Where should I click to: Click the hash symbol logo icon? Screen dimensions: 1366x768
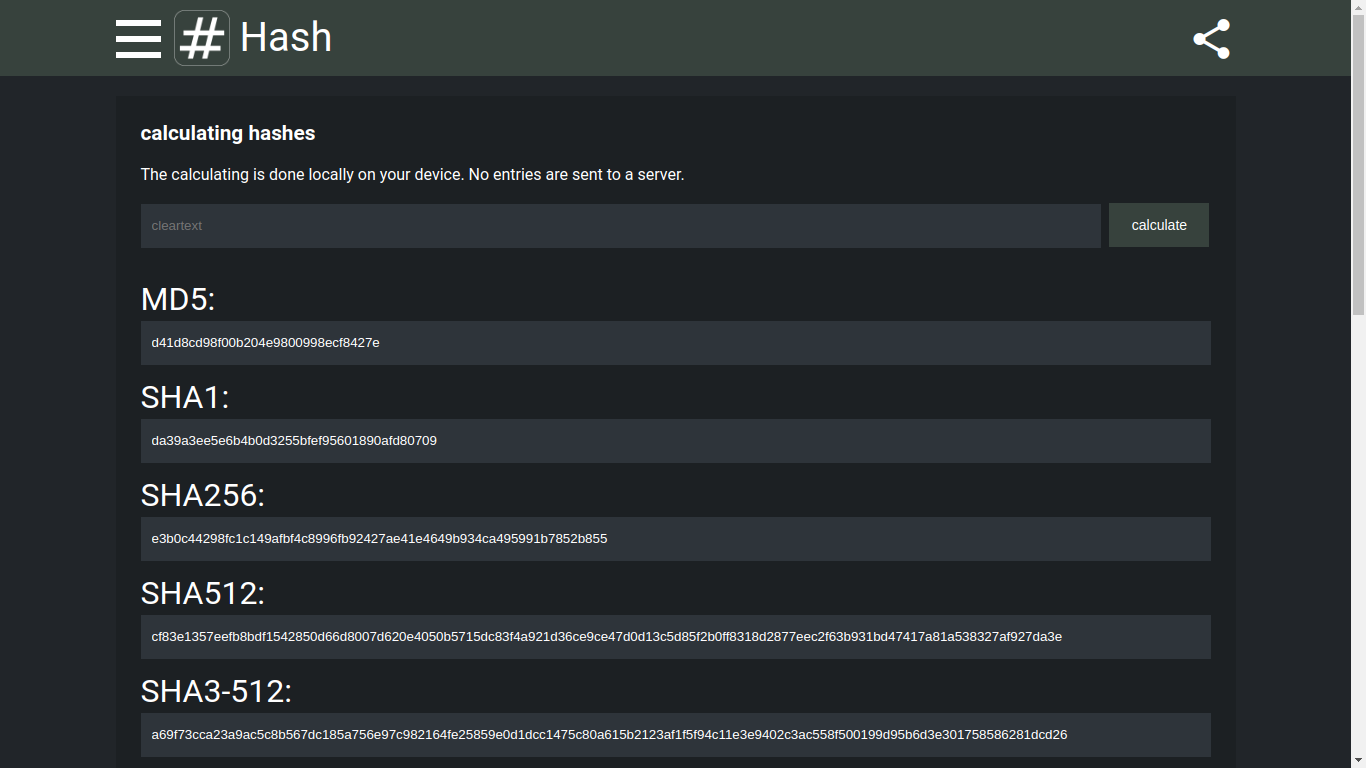(202, 39)
